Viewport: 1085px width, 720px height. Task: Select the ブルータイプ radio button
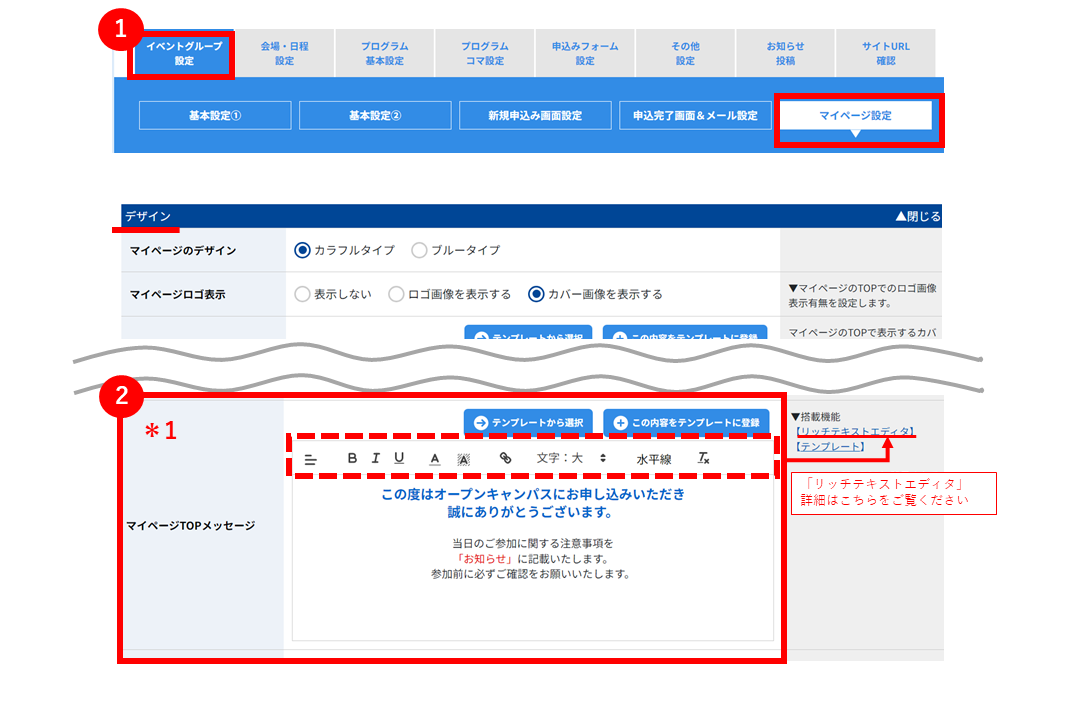(419, 250)
